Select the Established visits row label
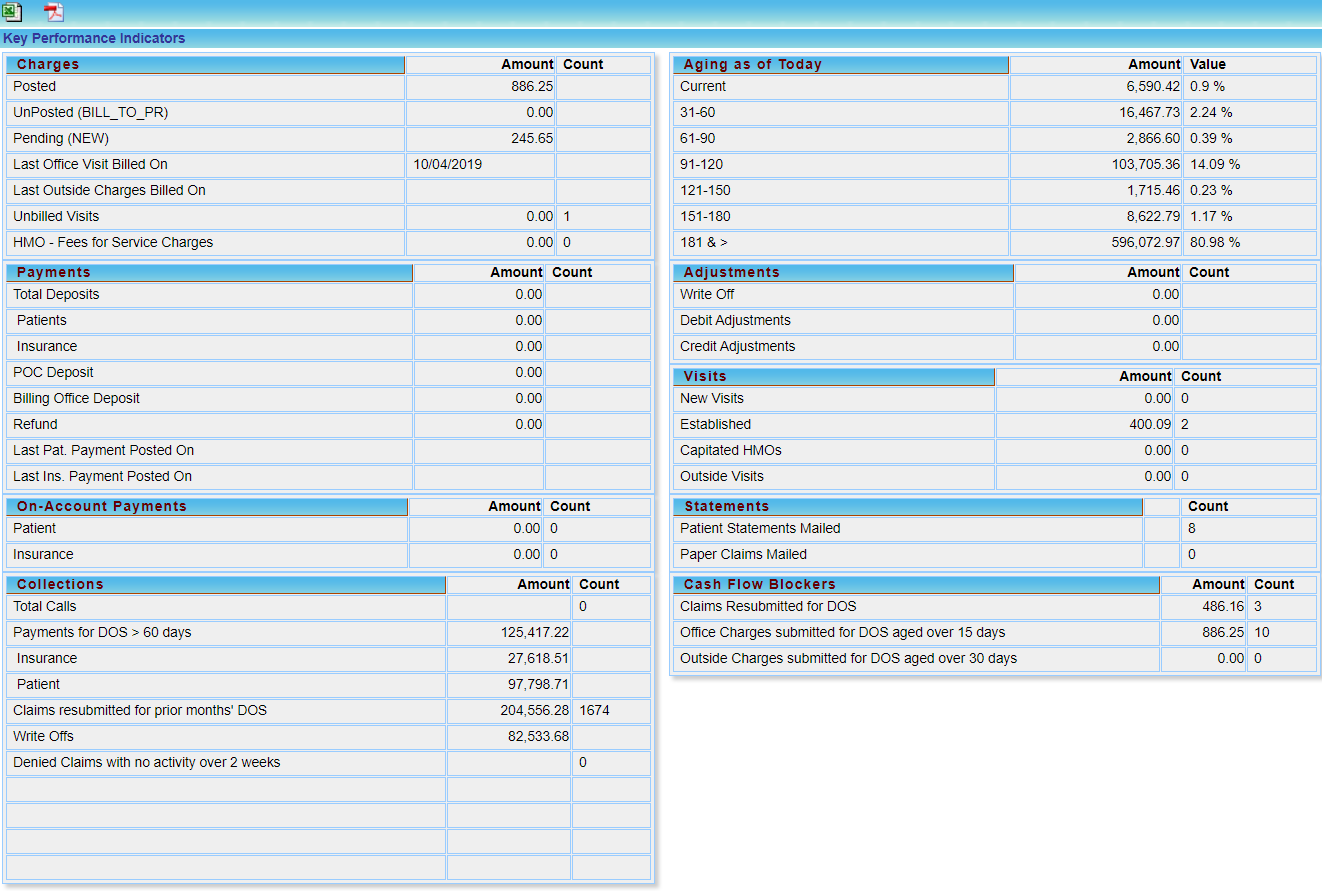1322x891 pixels. tap(715, 425)
